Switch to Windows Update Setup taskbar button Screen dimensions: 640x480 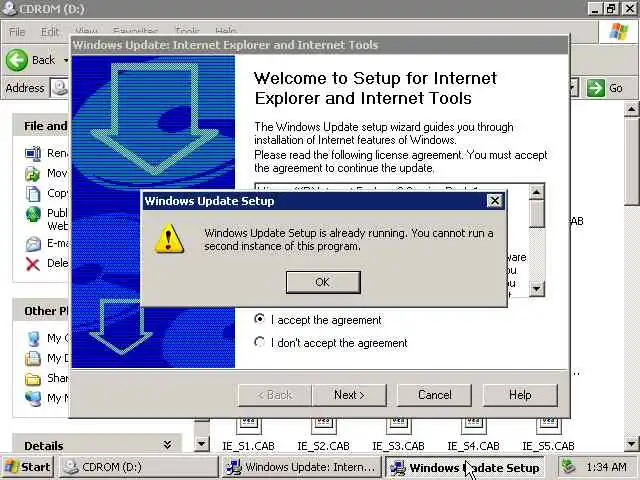coord(466,467)
